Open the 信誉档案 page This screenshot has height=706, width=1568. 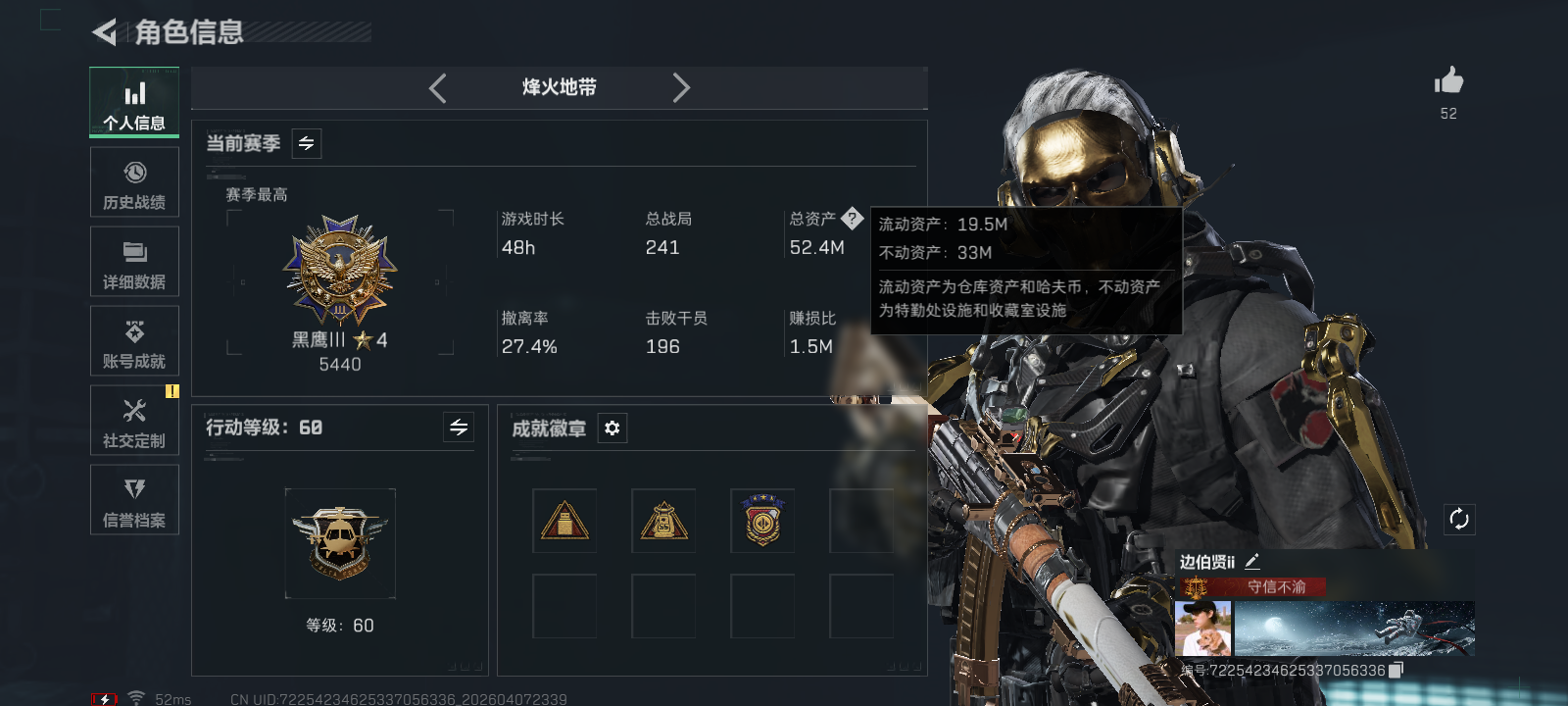pos(134,500)
